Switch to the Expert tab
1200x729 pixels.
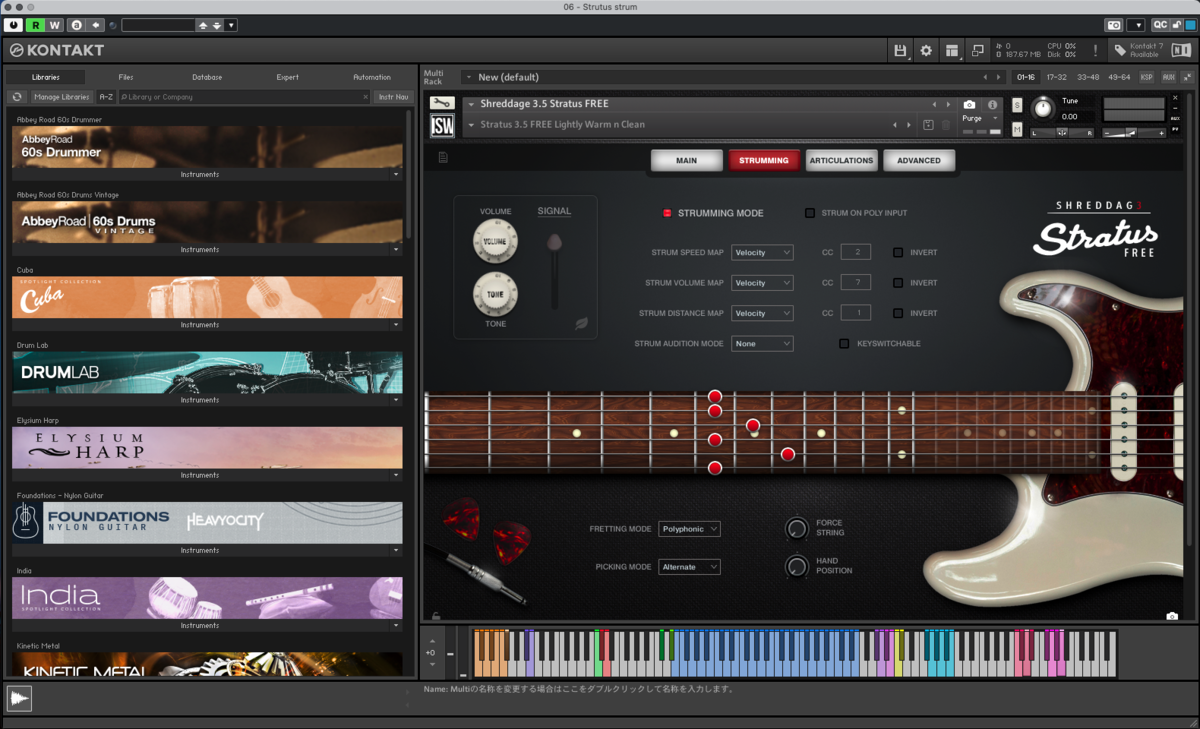click(x=287, y=77)
